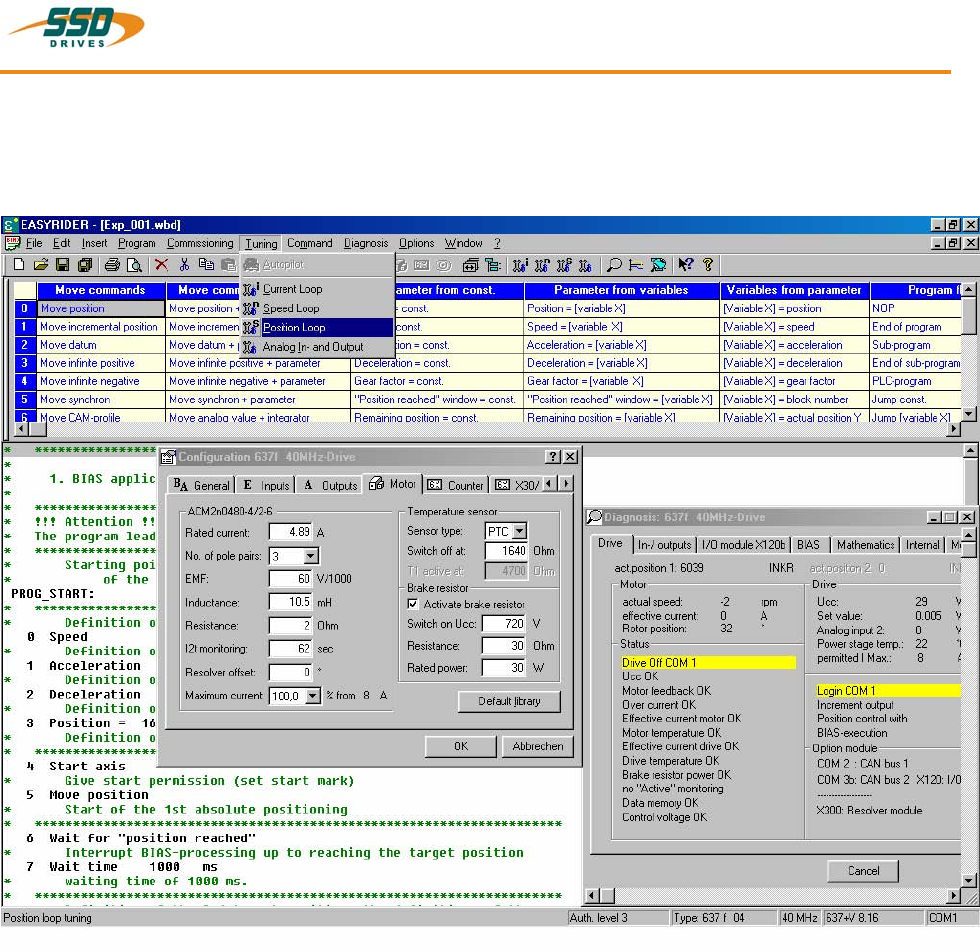This screenshot has height=952, width=980.
Task: Click the tree structure toolbar icon
Action: tap(493, 265)
